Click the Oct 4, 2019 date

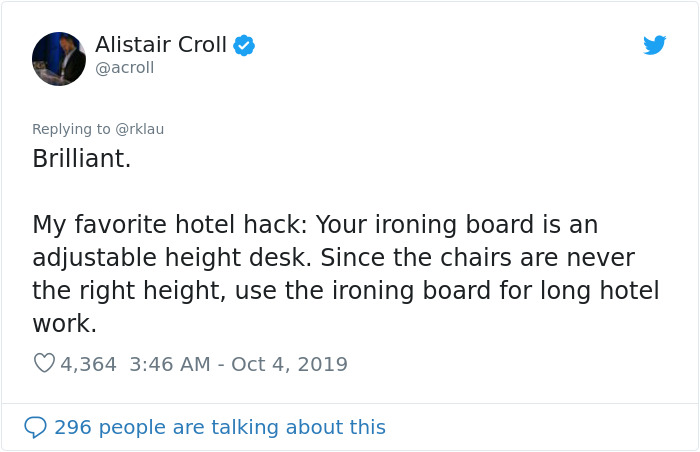coord(289,364)
